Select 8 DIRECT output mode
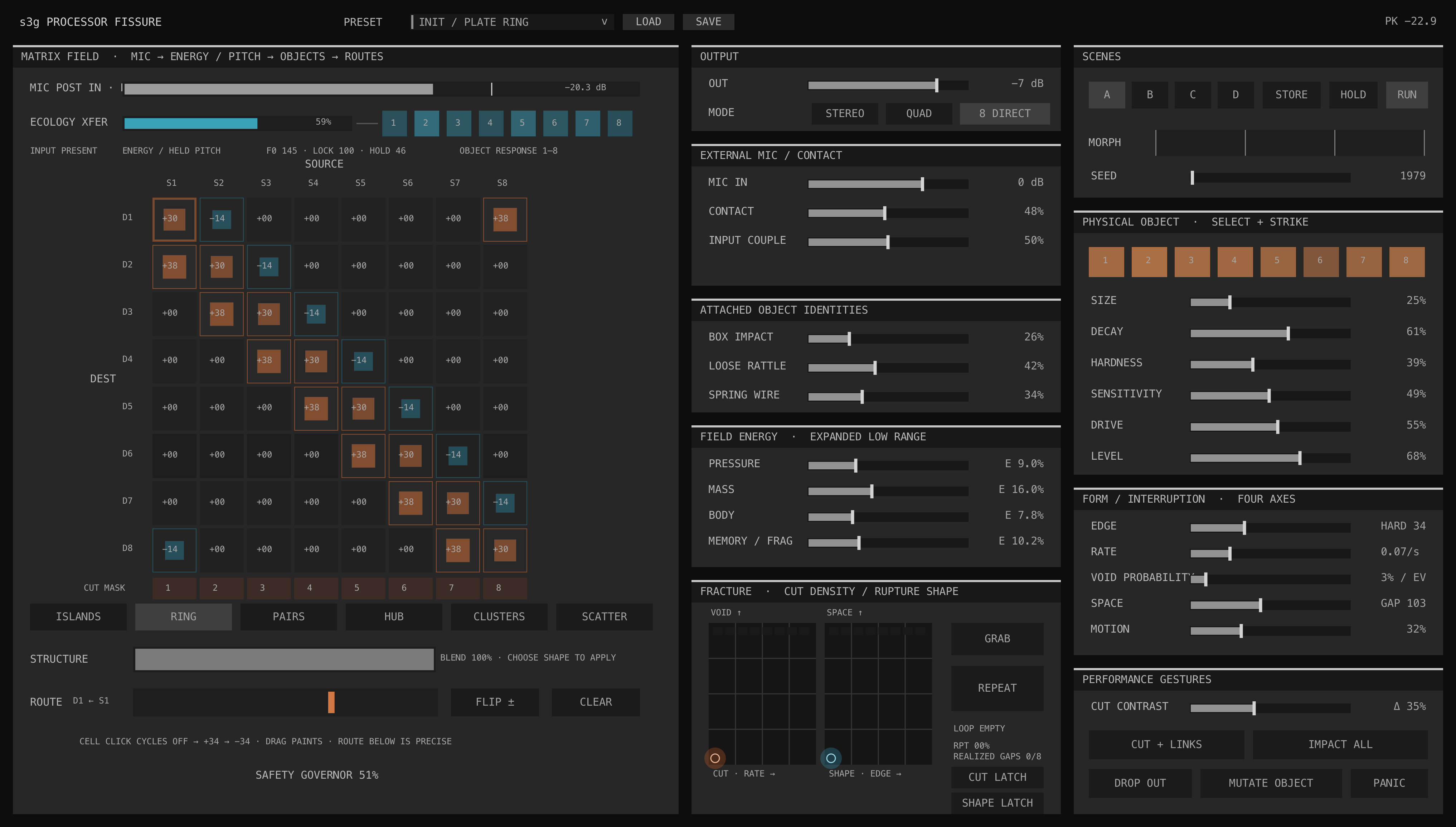Viewport: 1456px width, 827px height. coord(1005,113)
